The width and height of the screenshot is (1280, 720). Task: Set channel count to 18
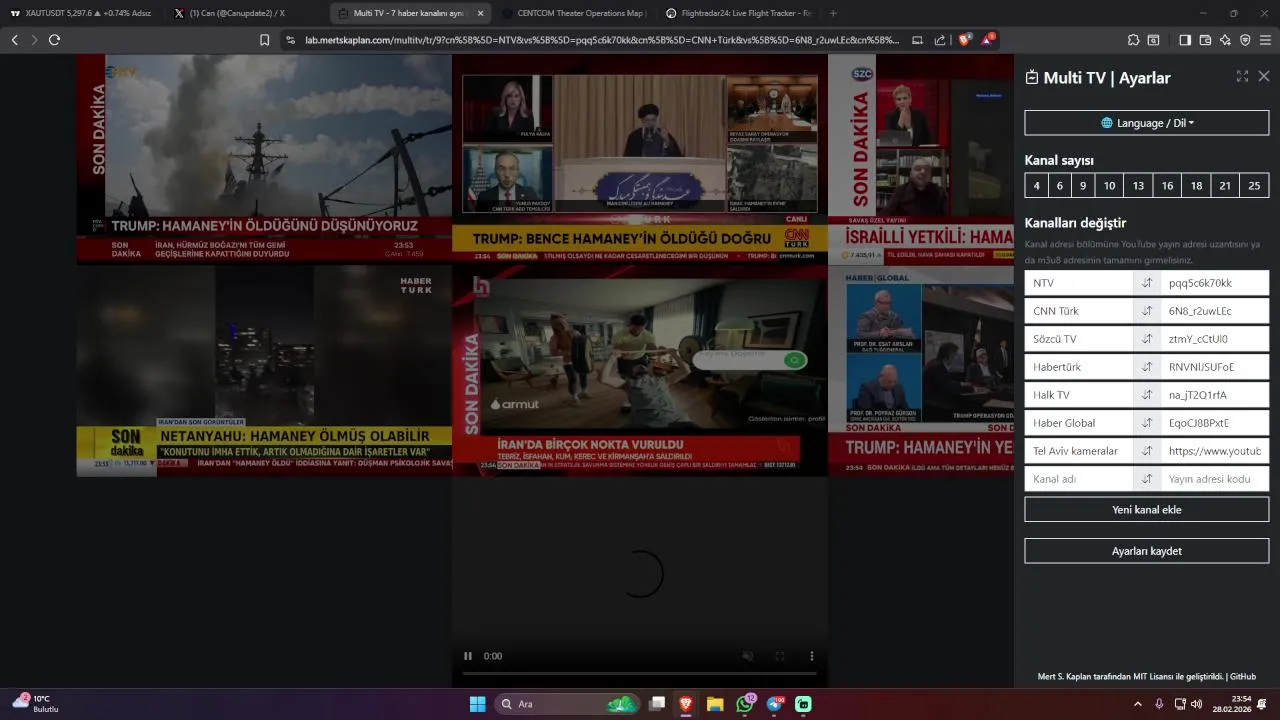1196,186
